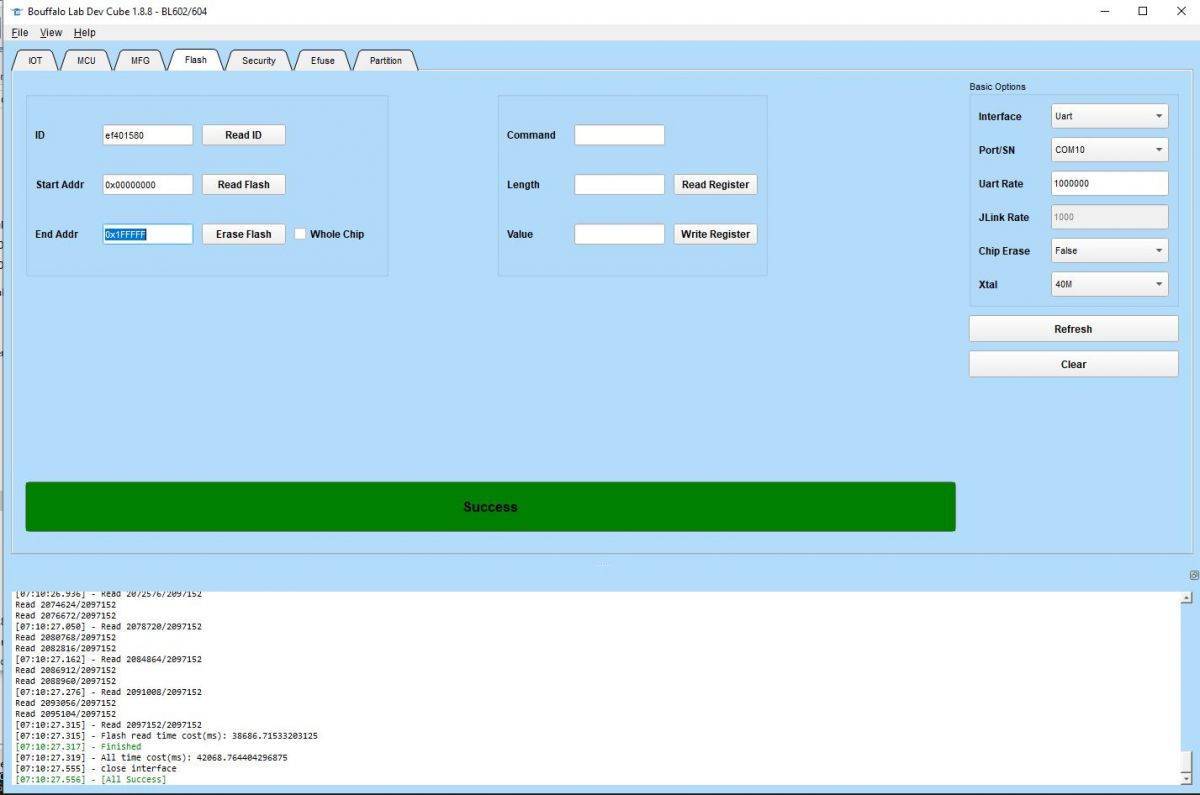1200x795 pixels.
Task: Open the File menu
Action: pyautogui.click(x=20, y=33)
